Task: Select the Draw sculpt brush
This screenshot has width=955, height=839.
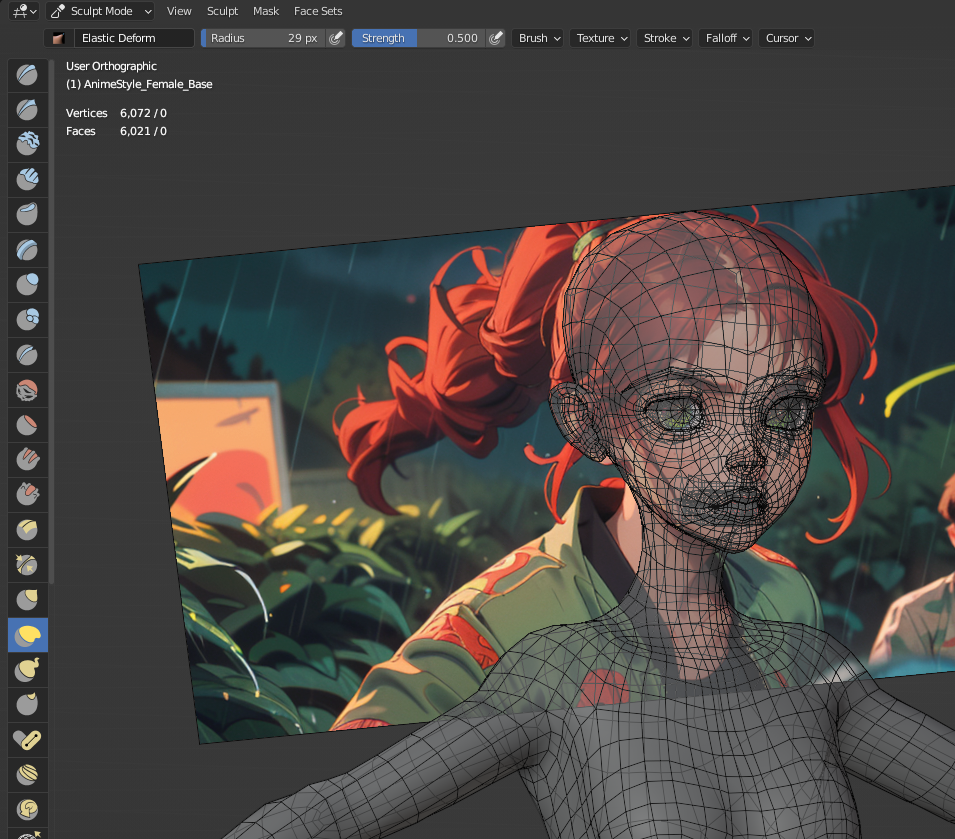Action: tap(27, 75)
